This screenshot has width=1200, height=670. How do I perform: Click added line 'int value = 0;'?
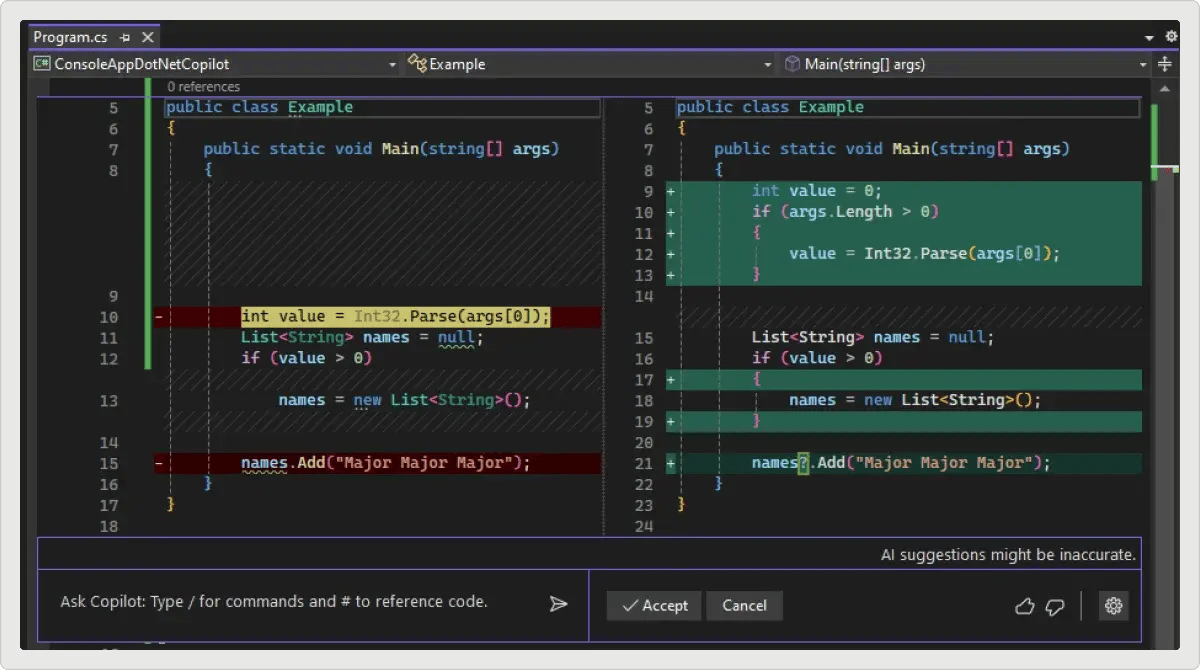point(817,191)
